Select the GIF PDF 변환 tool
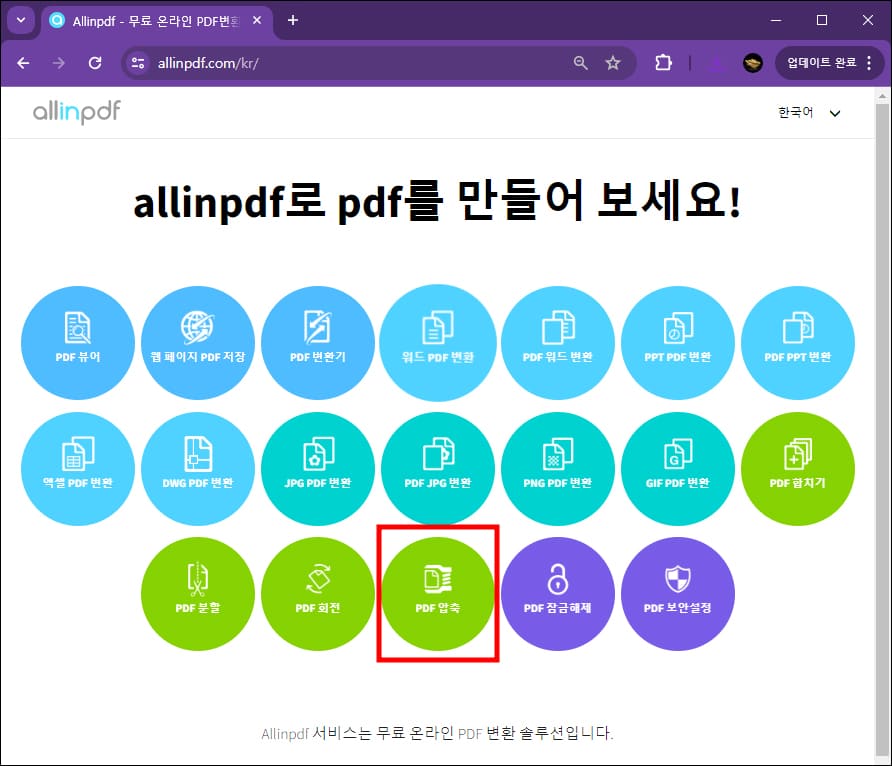This screenshot has height=766, width=892. [678, 468]
